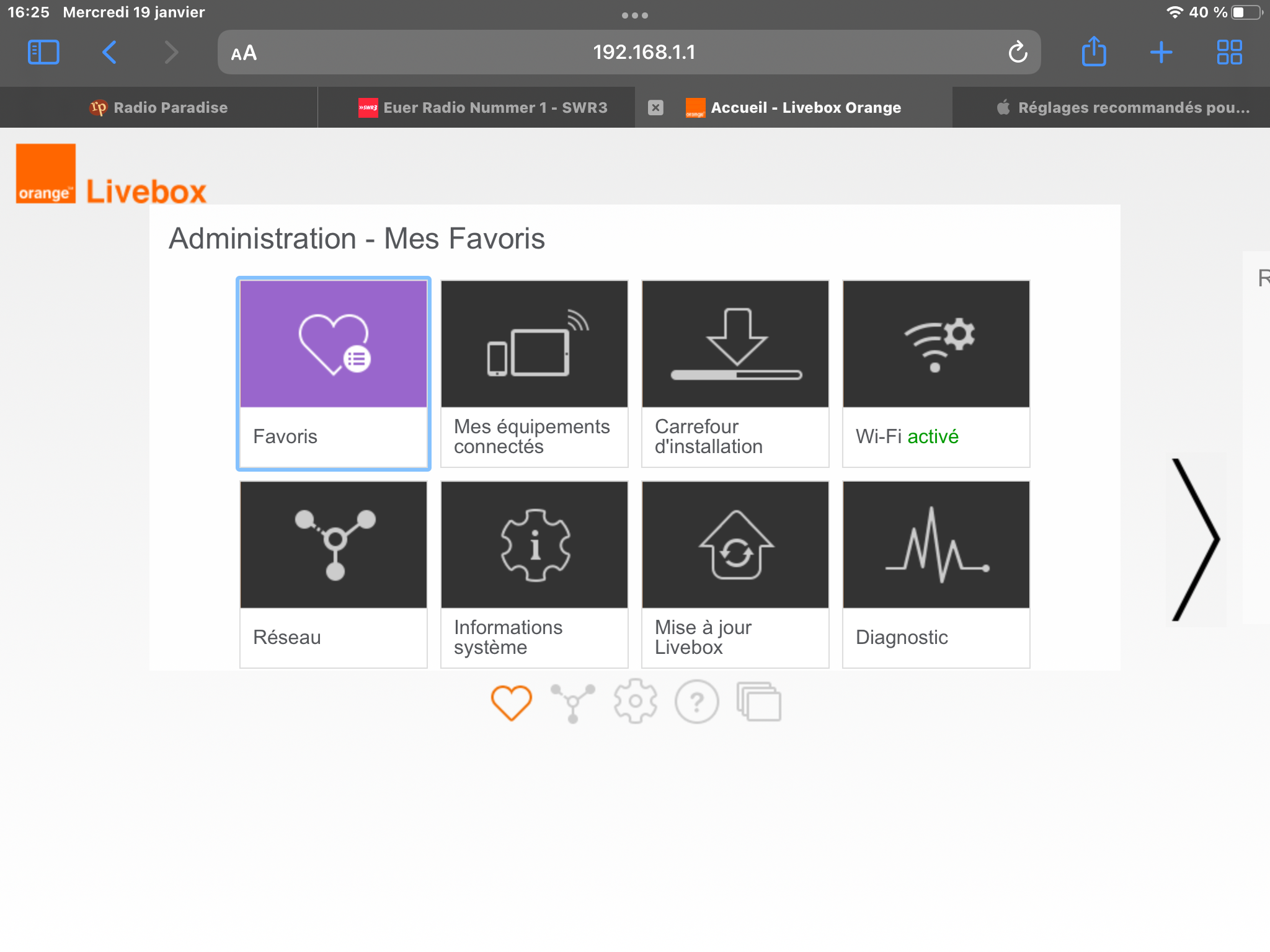Click the heart favorites icon in bottom bar
The height and width of the screenshot is (952, 1270).
click(511, 702)
